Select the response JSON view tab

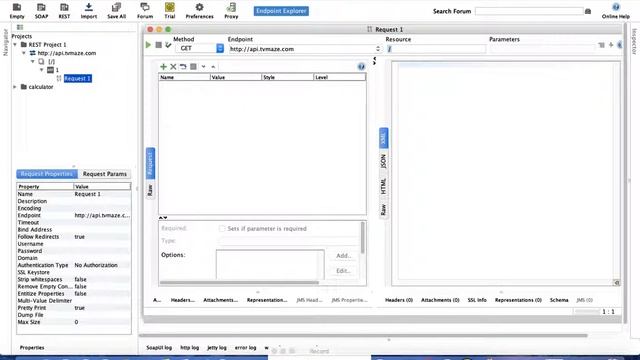pos(383,161)
